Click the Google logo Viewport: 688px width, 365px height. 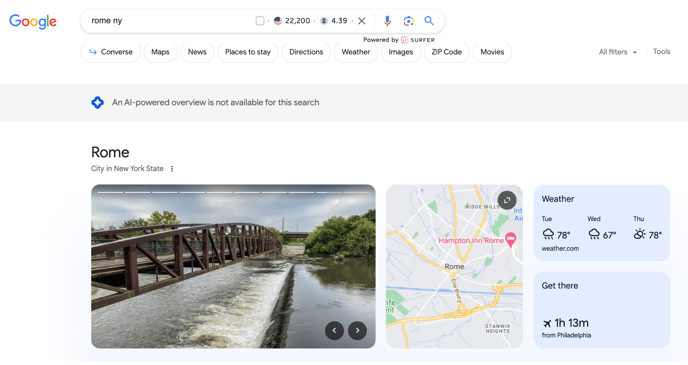tap(33, 21)
